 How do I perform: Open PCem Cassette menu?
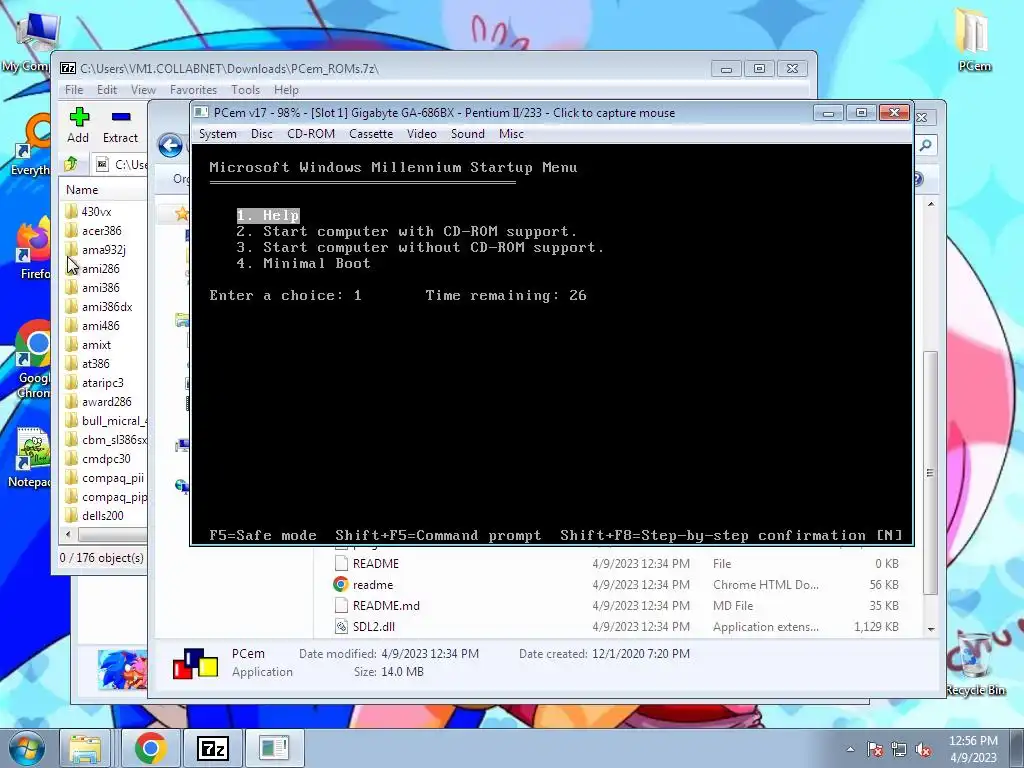tap(371, 134)
